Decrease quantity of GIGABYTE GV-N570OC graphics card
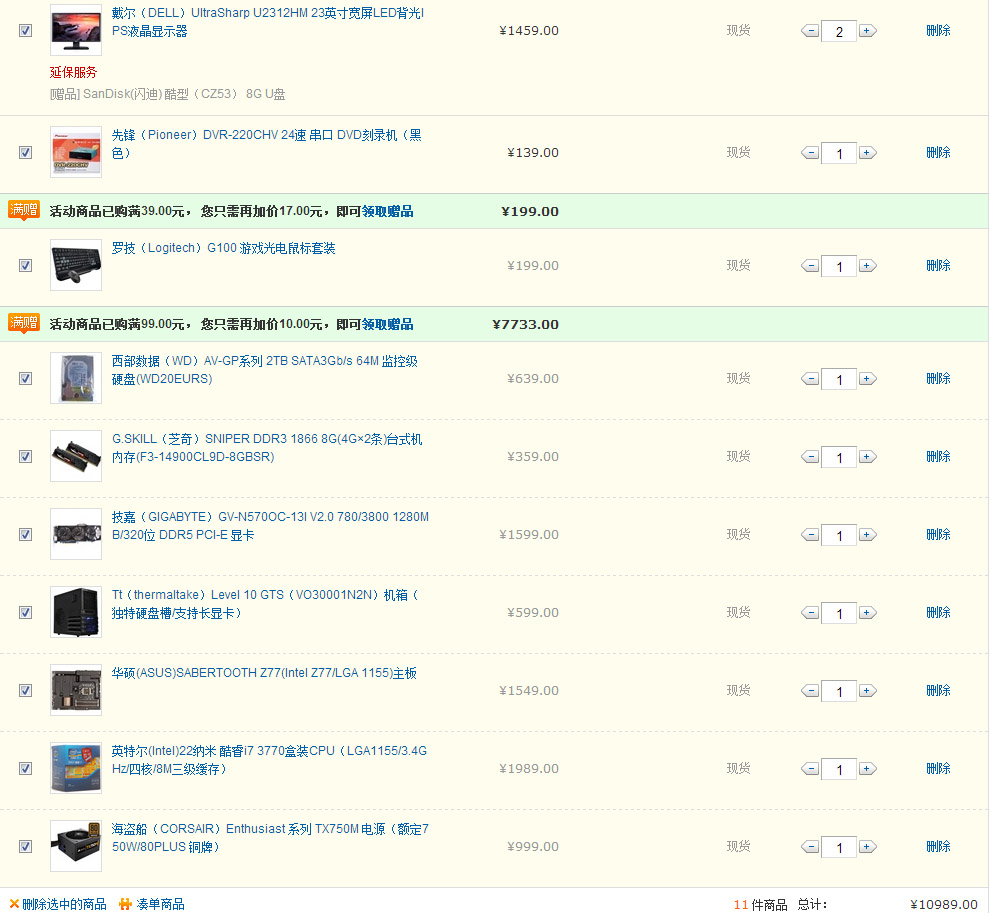989x913 pixels. pos(810,535)
